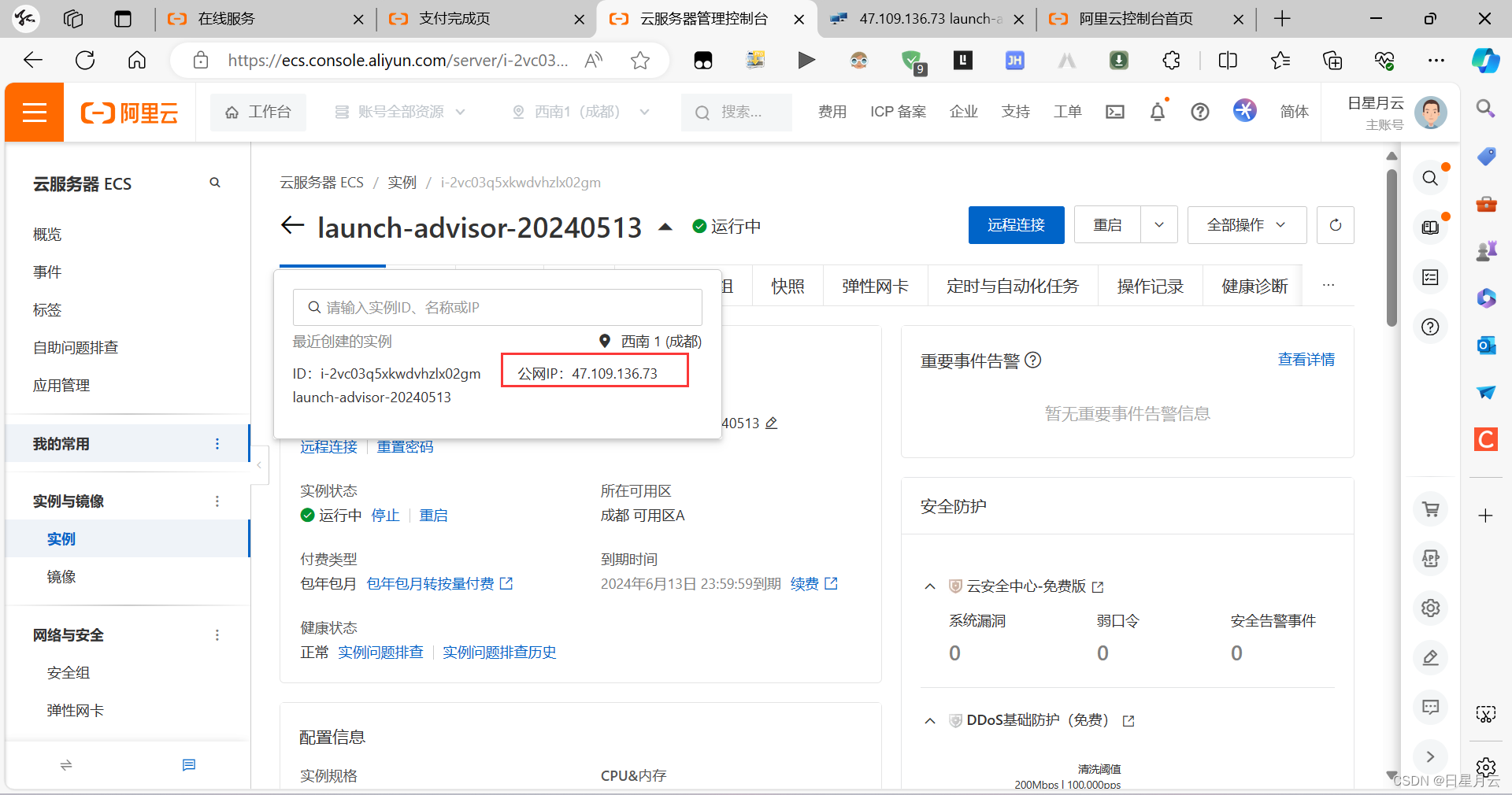Open 账号全部资源 dropdown

tap(401, 112)
